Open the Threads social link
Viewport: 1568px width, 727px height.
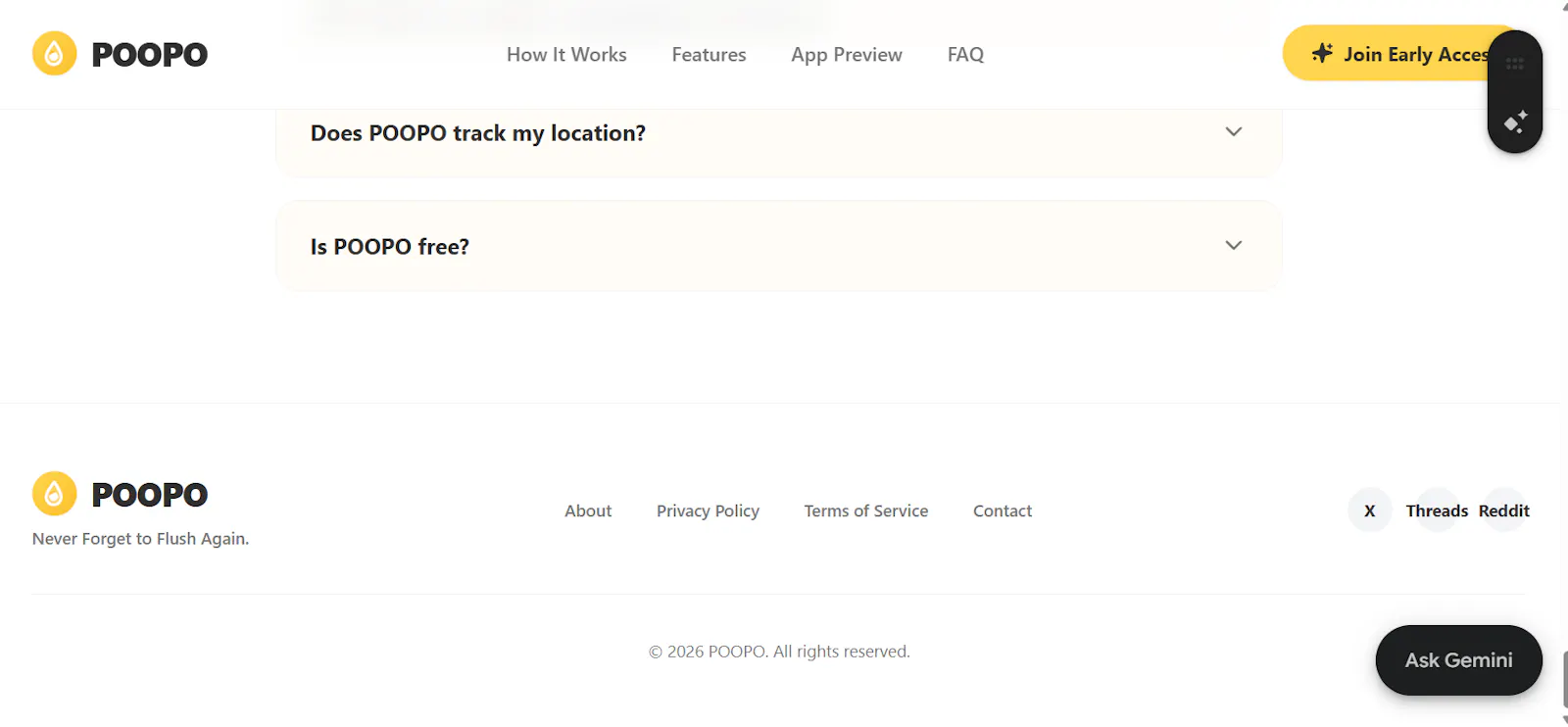[x=1437, y=510]
